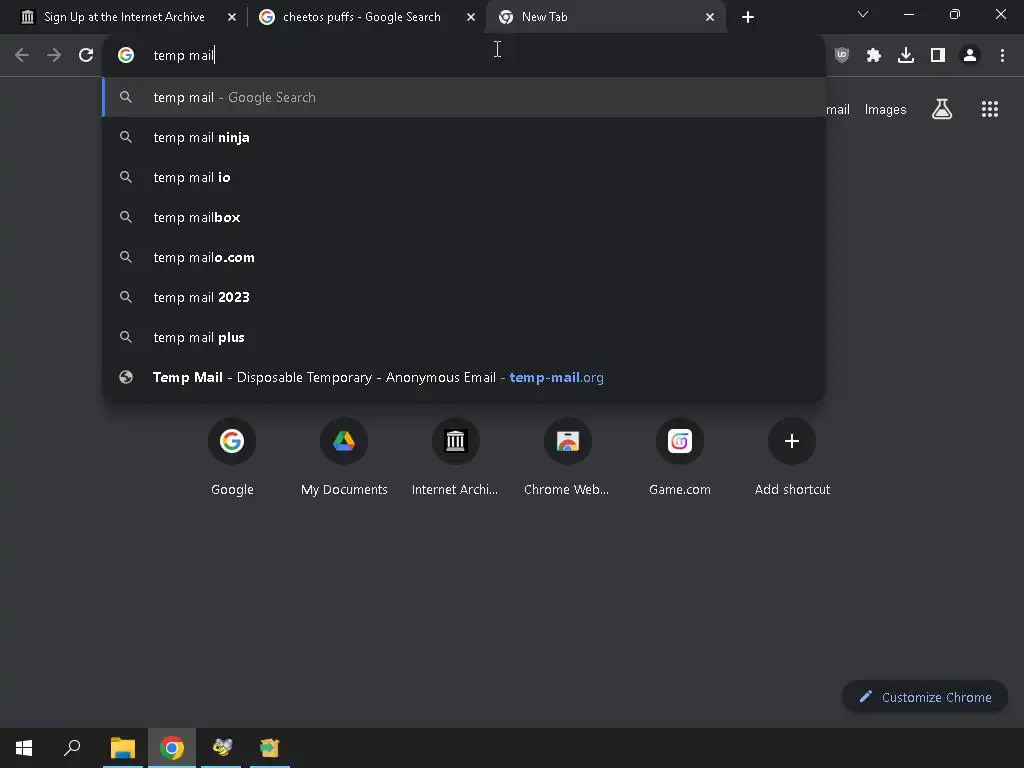Open the Google apps grid icon

coord(990,109)
